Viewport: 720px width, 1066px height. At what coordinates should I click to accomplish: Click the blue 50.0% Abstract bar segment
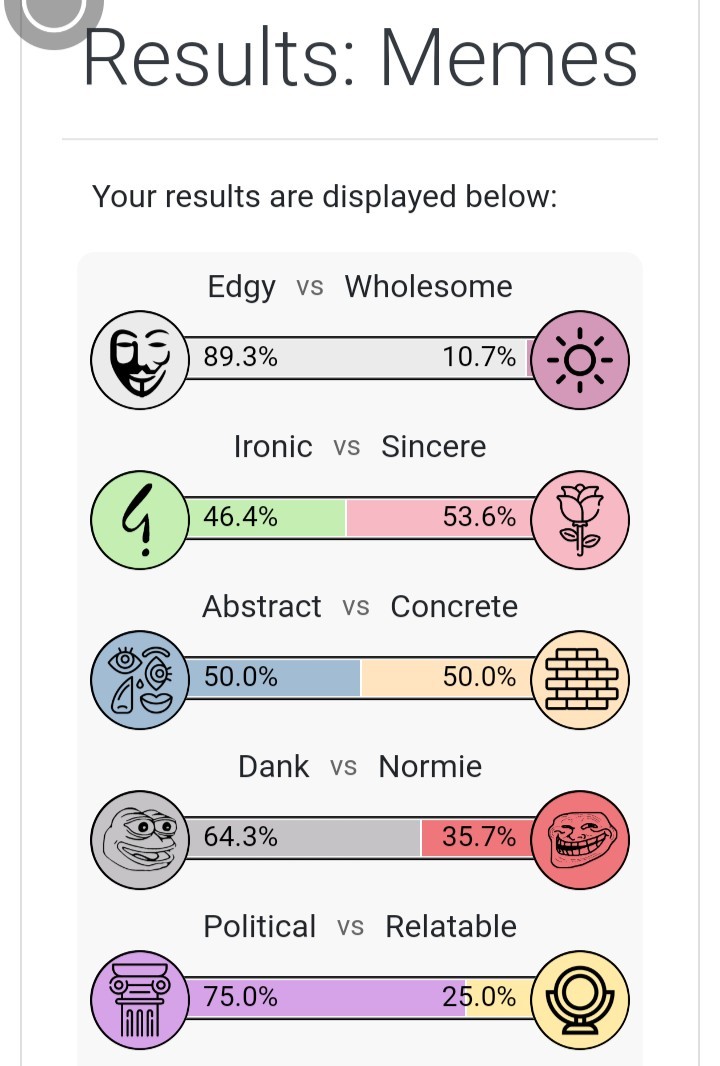point(270,677)
